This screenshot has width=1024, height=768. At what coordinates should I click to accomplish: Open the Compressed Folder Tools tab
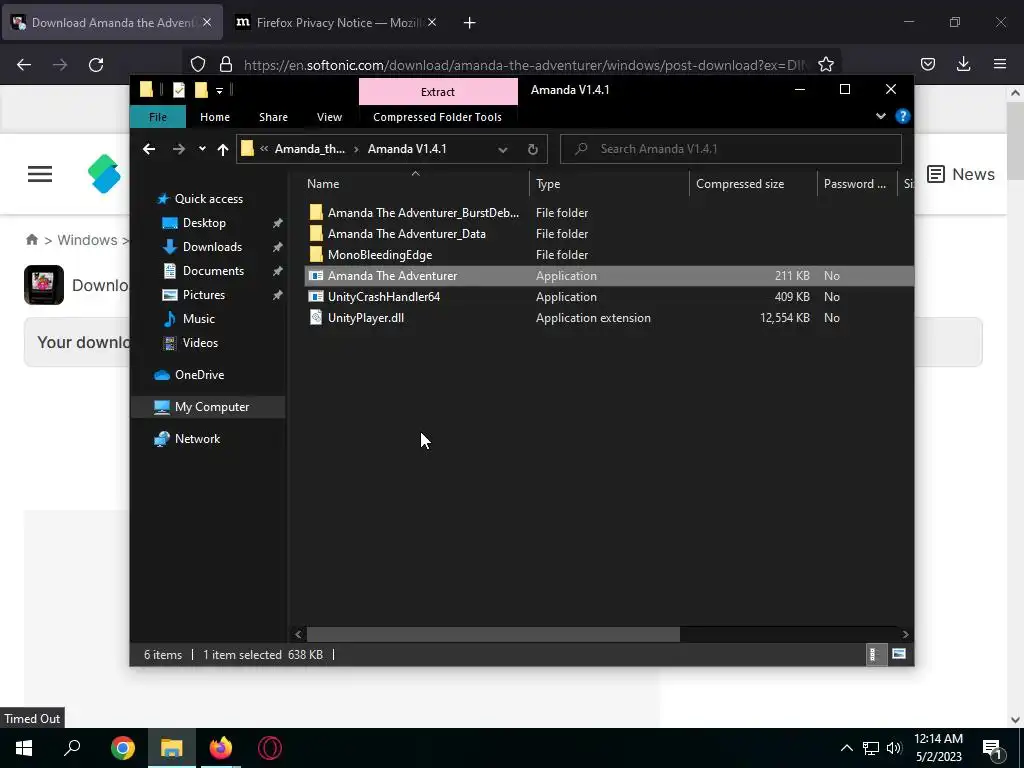(x=438, y=117)
